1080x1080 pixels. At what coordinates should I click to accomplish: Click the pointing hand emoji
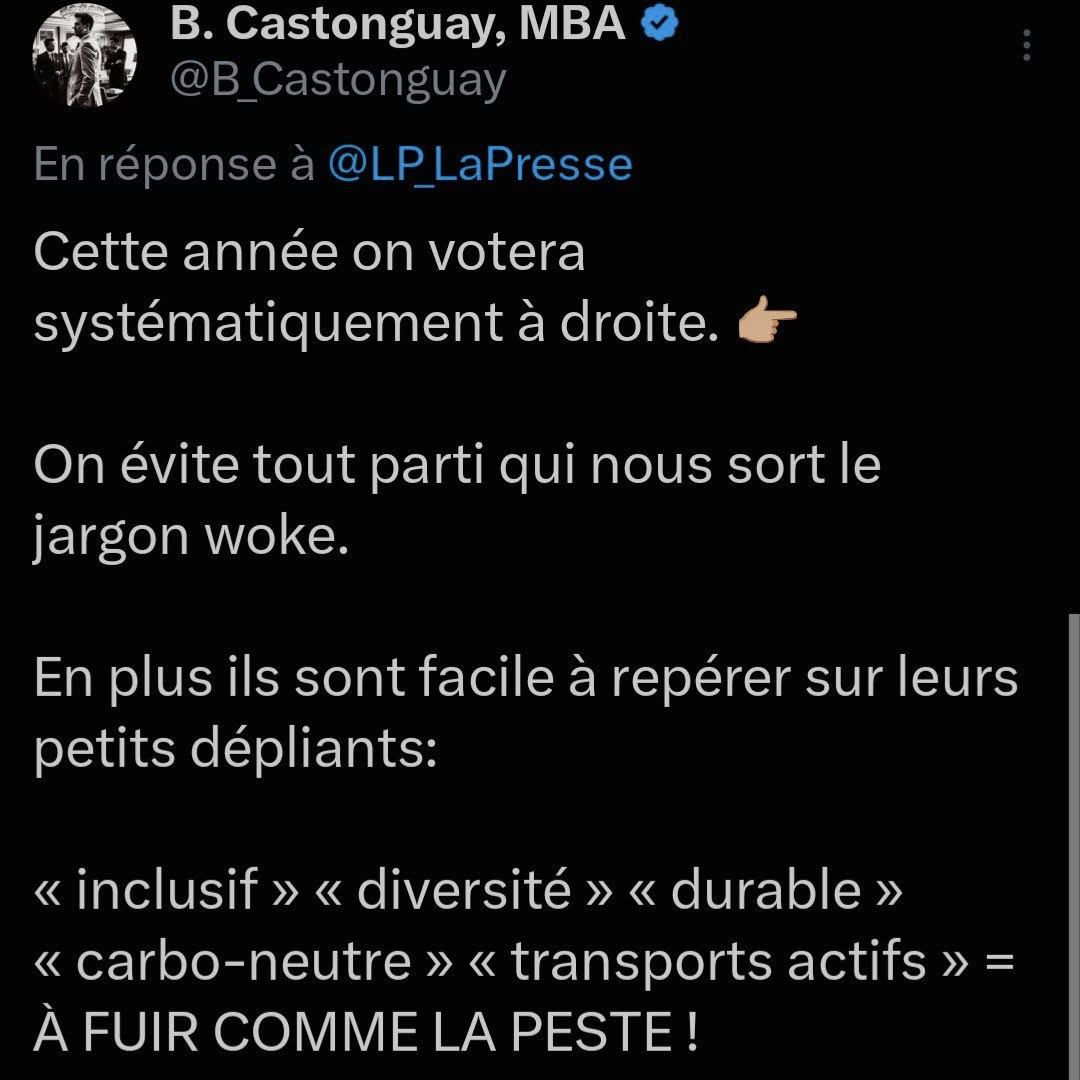[x=767, y=324]
